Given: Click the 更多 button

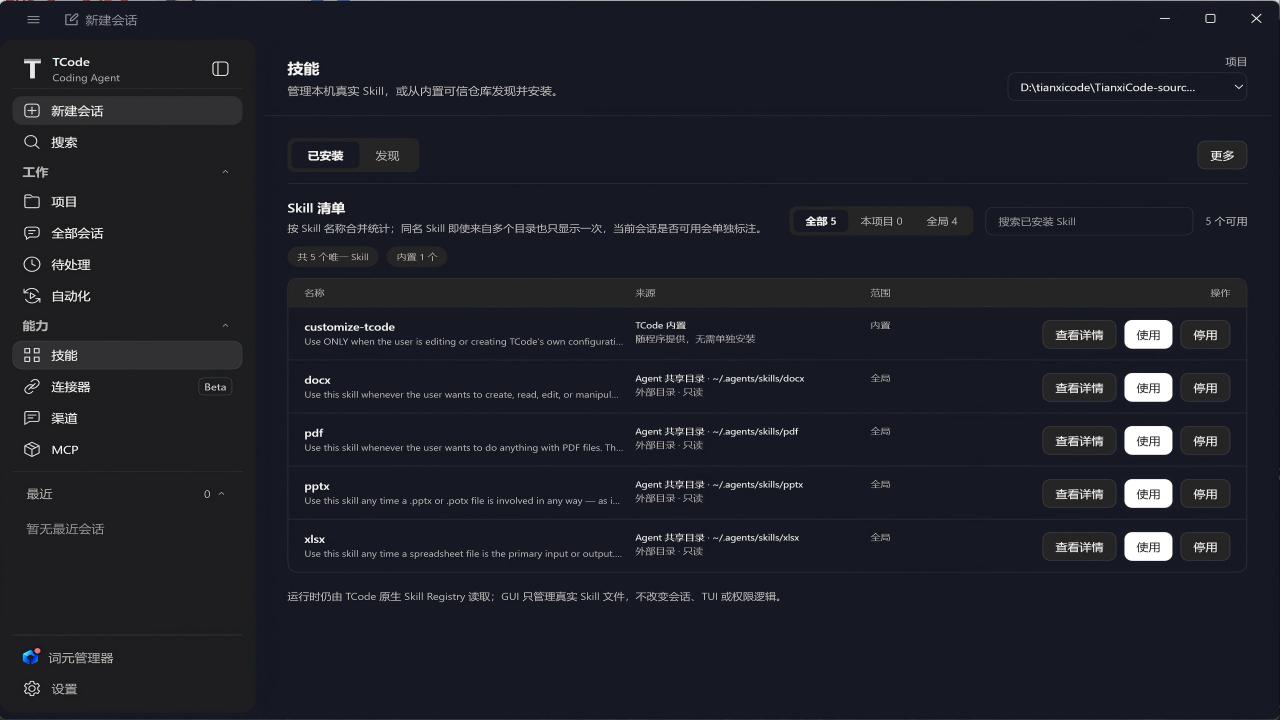Looking at the screenshot, I should (x=1222, y=155).
